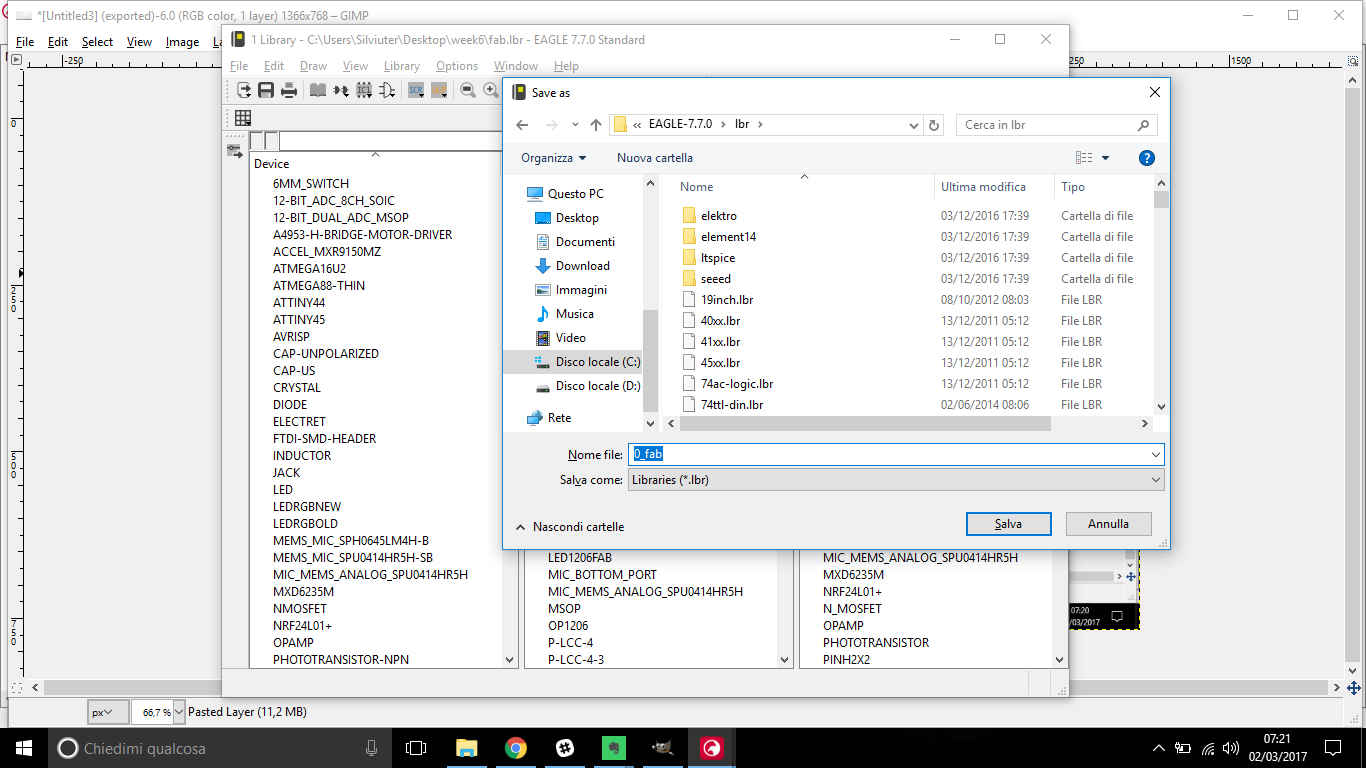
Task: Open the Organizza dropdown
Action: (x=554, y=158)
